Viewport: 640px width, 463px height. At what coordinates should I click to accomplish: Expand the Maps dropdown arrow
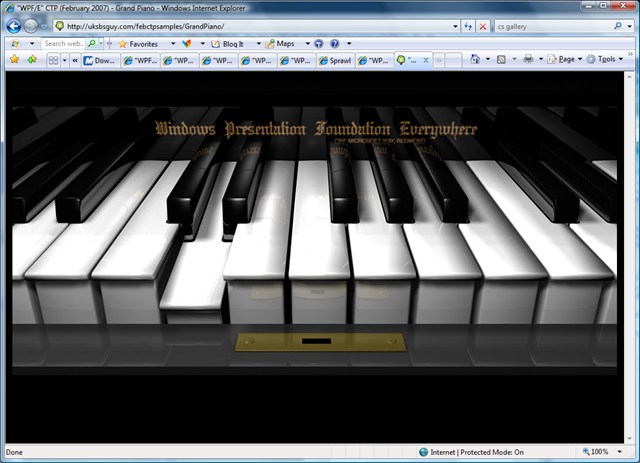pos(307,44)
